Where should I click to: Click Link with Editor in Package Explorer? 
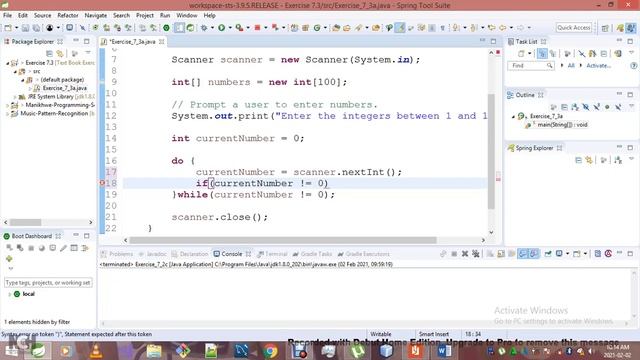[60, 53]
